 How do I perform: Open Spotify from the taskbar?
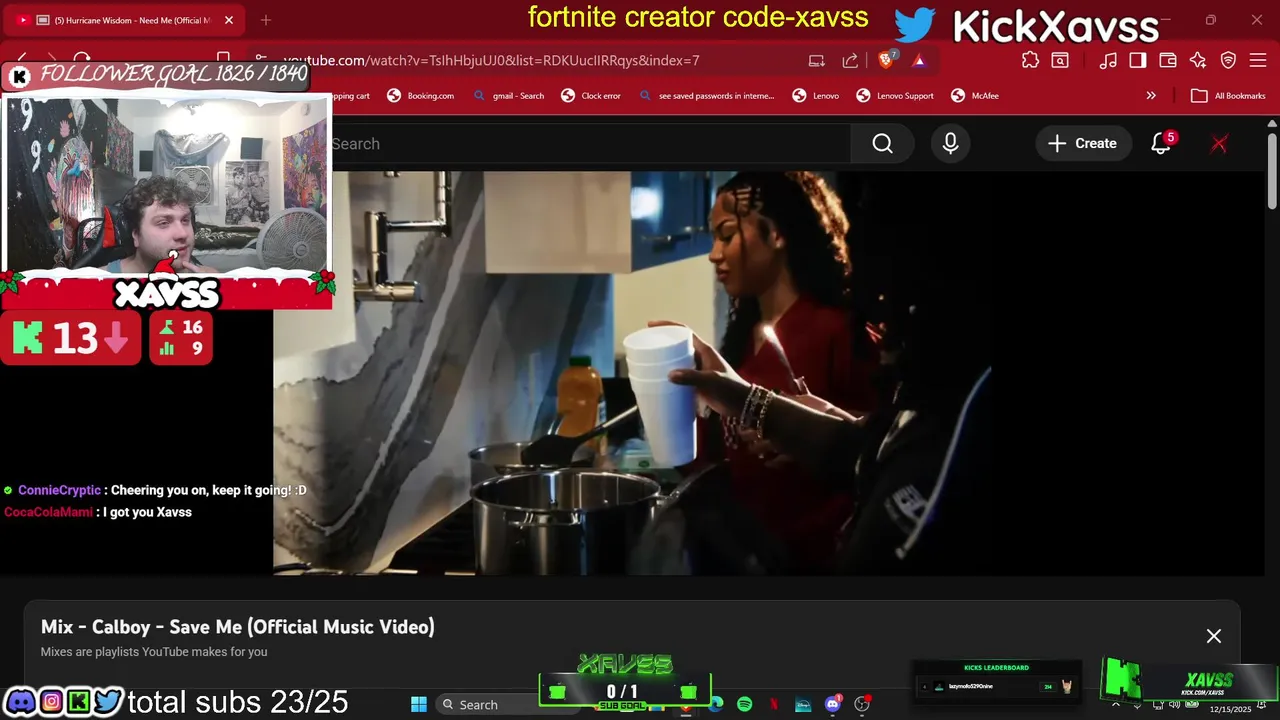point(745,704)
